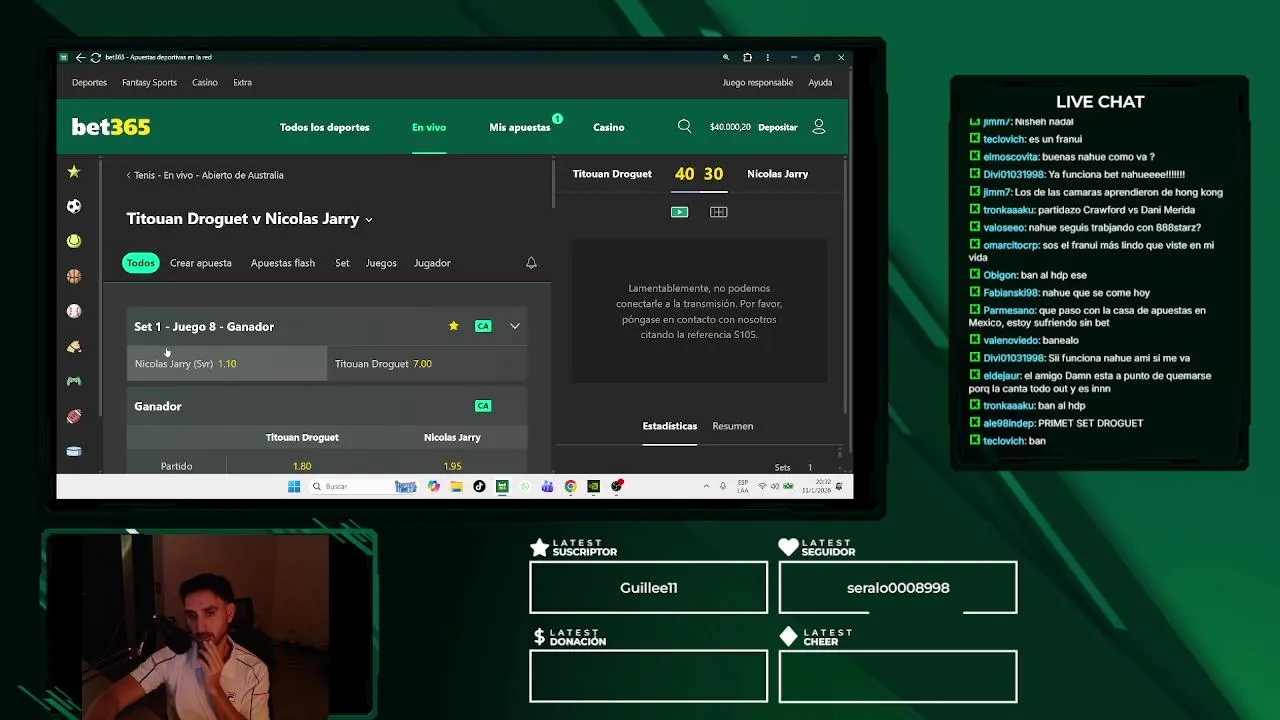Select Partido odds 1.80 for Titouan Droguet

pyautogui.click(x=302, y=466)
